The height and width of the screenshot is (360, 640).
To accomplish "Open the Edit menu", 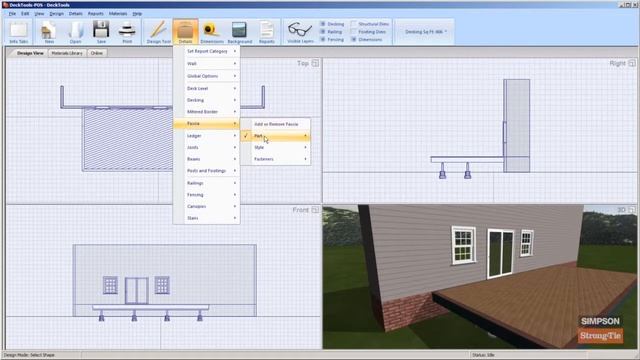I will pos(25,13).
